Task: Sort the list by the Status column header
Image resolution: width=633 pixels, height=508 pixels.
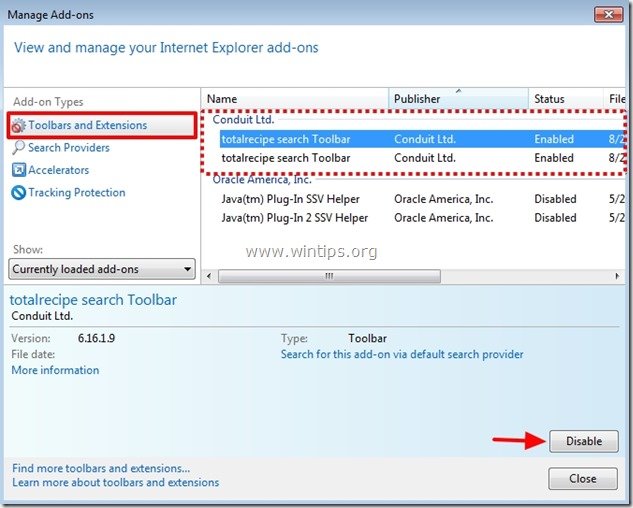Action: pyautogui.click(x=566, y=99)
